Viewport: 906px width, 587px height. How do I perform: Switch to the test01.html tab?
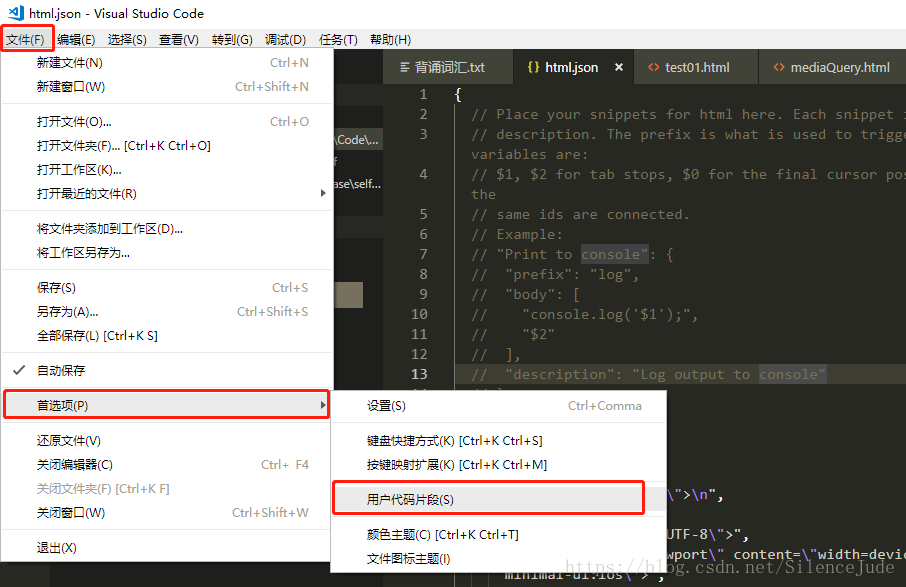pos(696,67)
